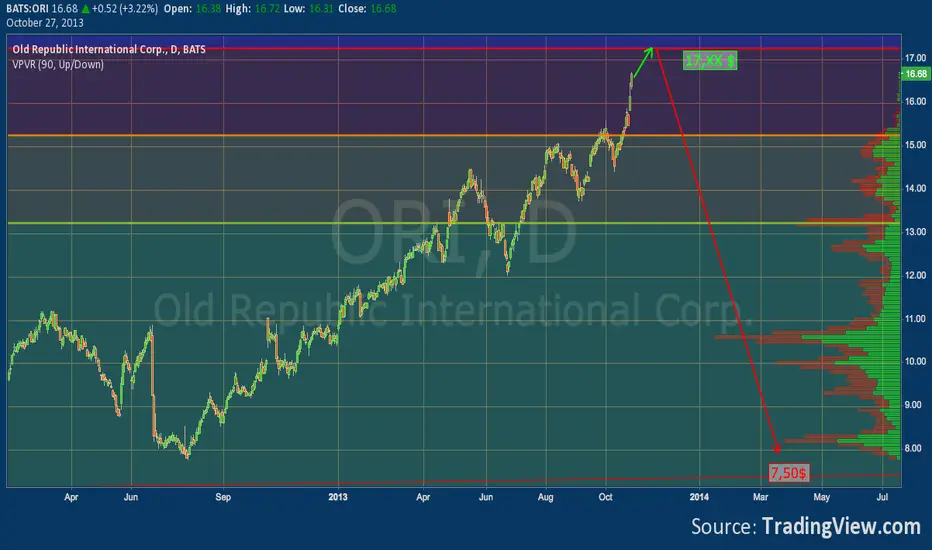Click the Aug label on time axis
The image size is (932, 550).
545,497
